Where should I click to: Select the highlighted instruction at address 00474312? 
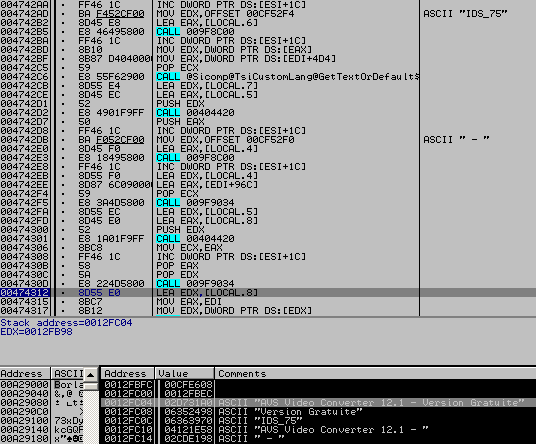pyautogui.click(x=268, y=293)
